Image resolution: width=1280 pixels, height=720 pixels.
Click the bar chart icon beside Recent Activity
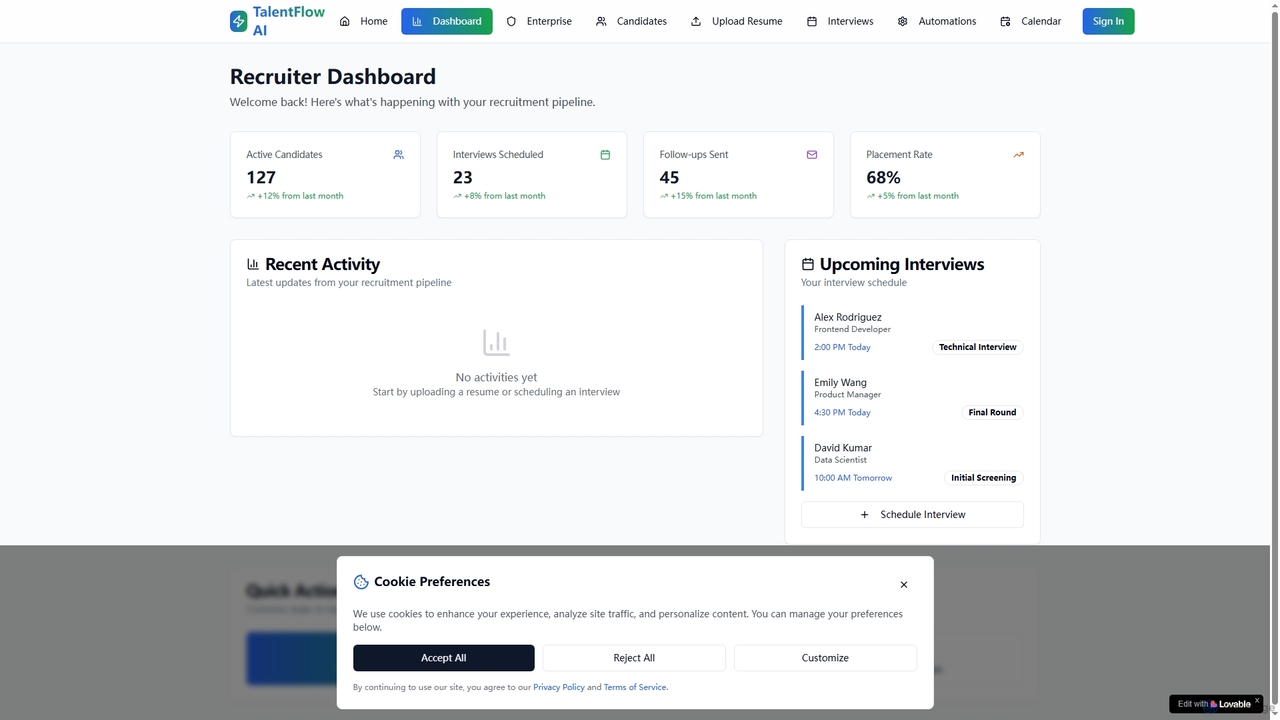pyautogui.click(x=253, y=264)
